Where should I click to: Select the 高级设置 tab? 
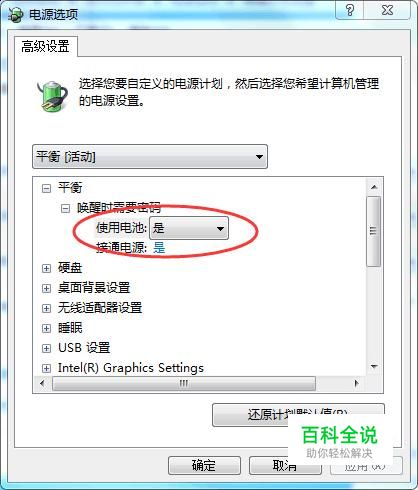pyautogui.click(x=46, y=46)
